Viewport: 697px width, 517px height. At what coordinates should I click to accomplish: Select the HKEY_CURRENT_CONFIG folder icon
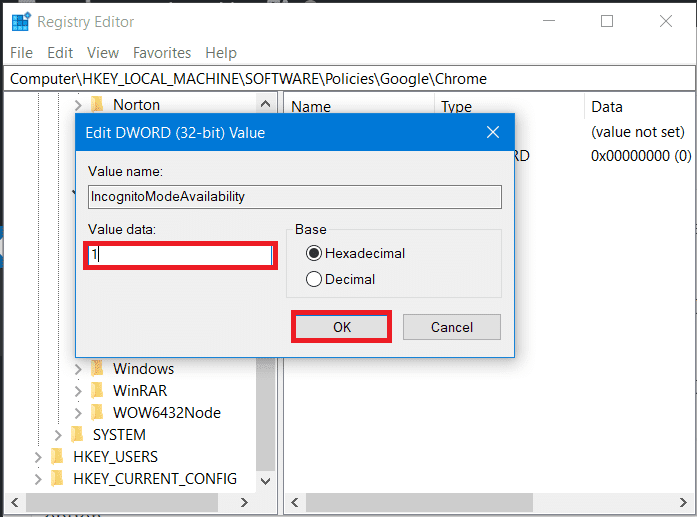57,478
